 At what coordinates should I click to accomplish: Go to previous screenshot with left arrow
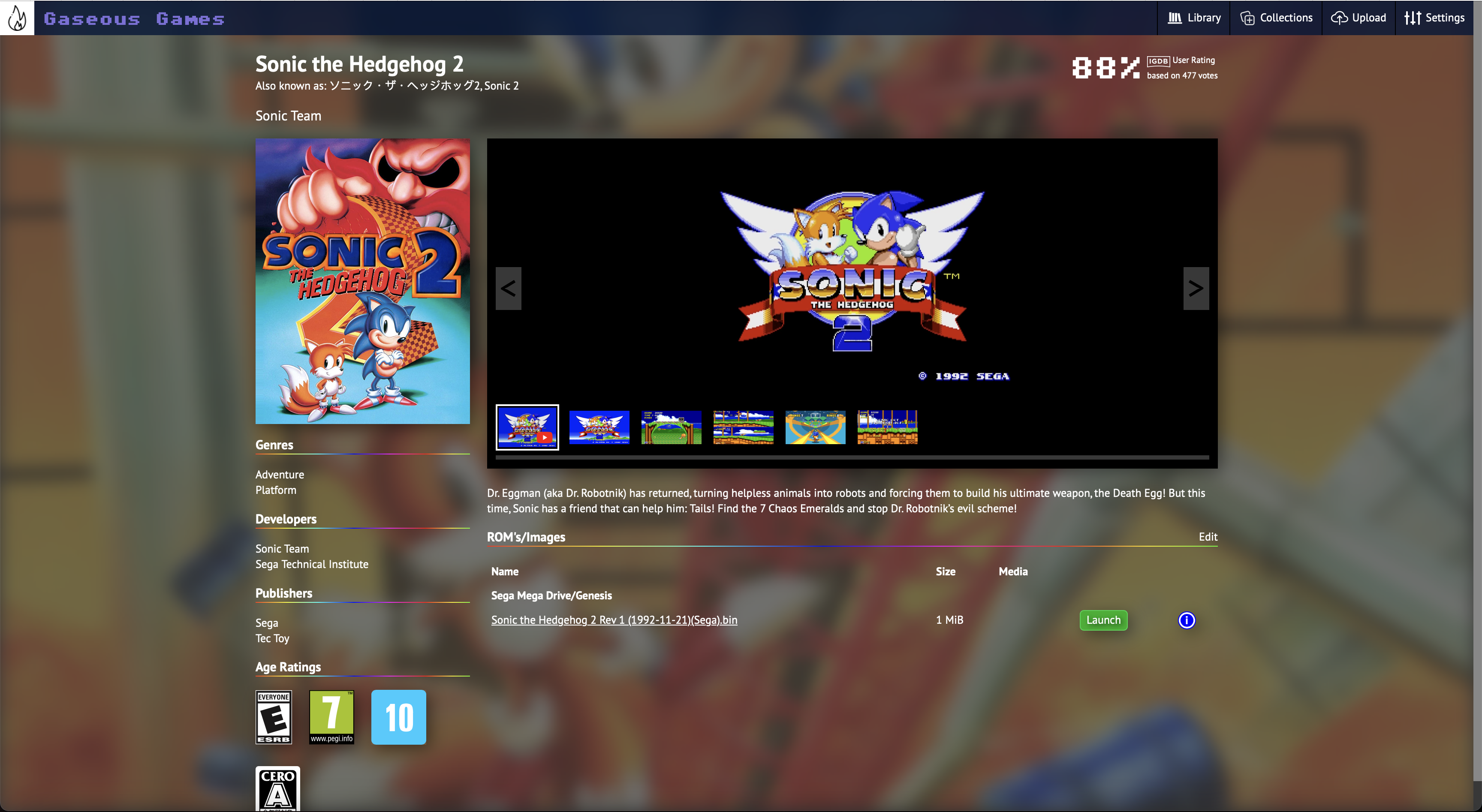tap(508, 288)
